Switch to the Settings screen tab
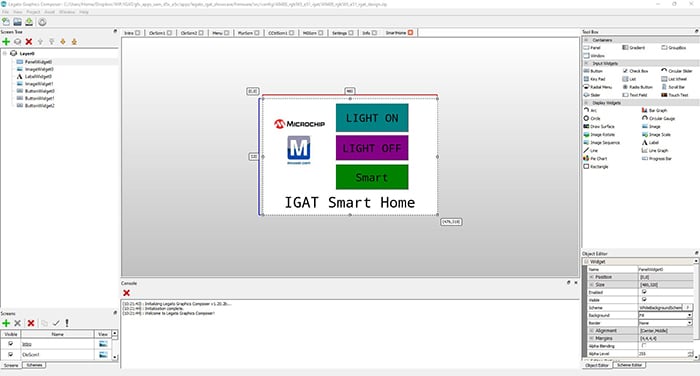The width and height of the screenshot is (700, 376). pos(342,33)
